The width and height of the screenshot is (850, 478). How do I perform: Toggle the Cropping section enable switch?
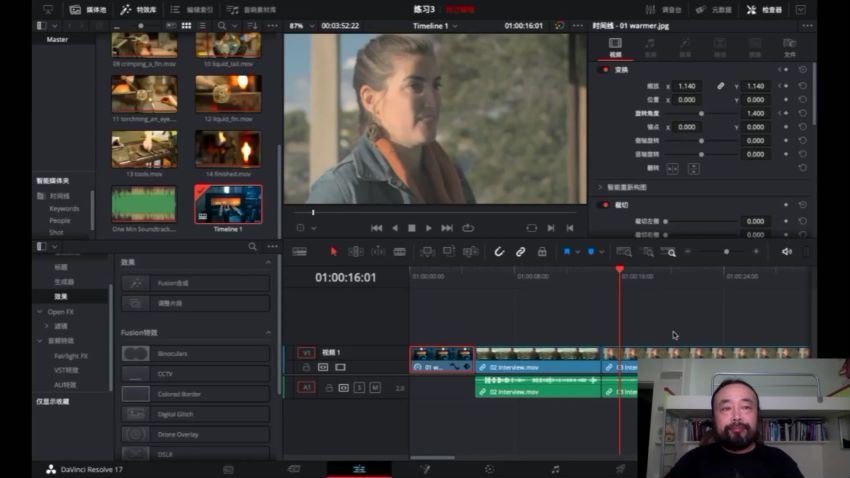click(605, 205)
